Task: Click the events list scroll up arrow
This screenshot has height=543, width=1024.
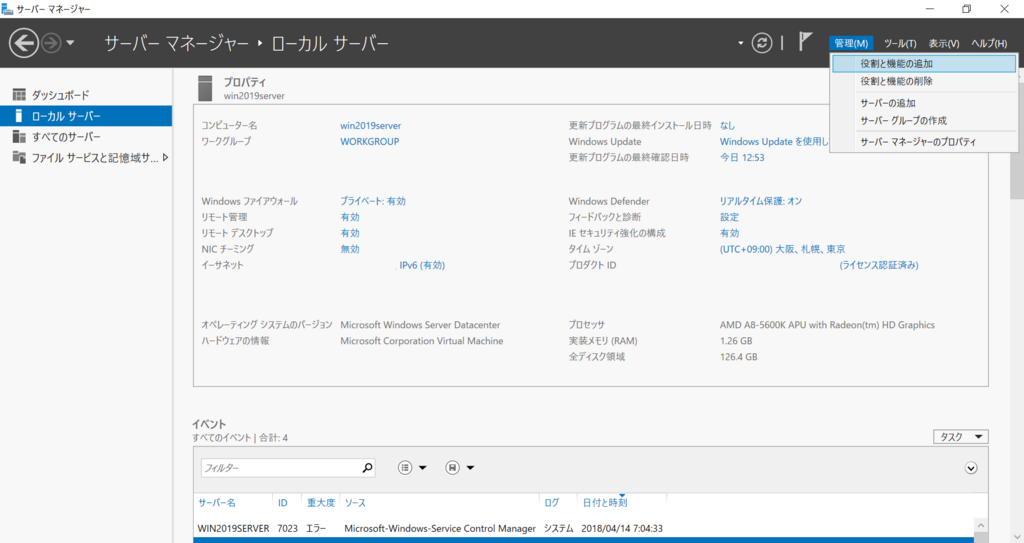Action: click(980, 525)
